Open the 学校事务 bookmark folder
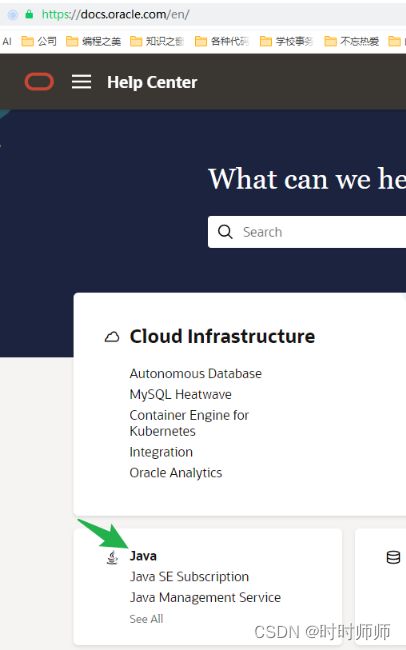406x650 pixels. click(x=286, y=41)
